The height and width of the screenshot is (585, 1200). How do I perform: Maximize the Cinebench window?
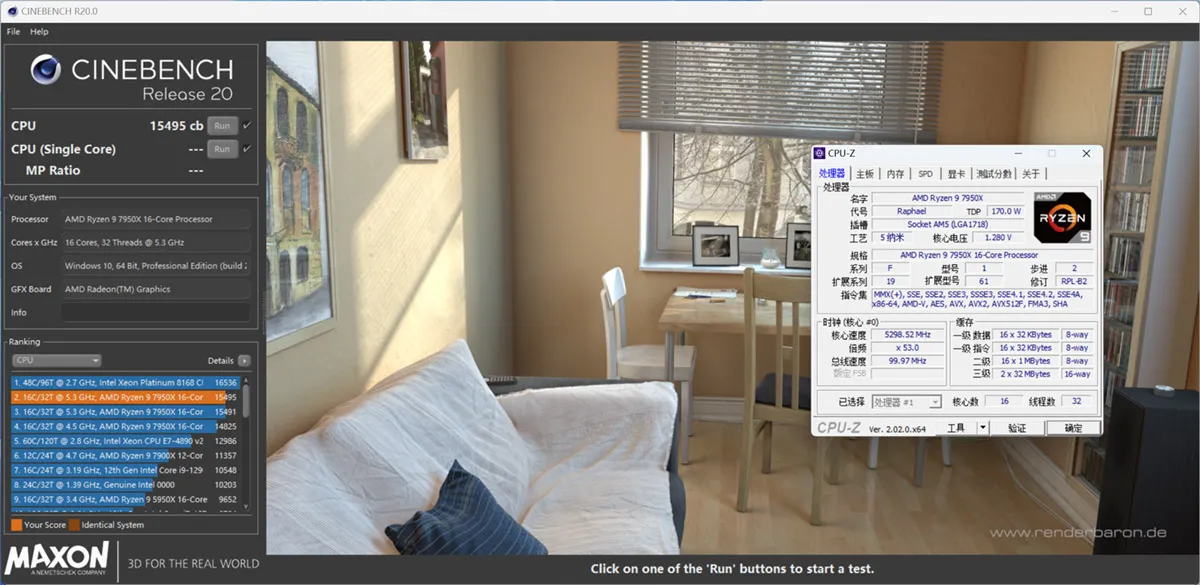[1148, 11]
